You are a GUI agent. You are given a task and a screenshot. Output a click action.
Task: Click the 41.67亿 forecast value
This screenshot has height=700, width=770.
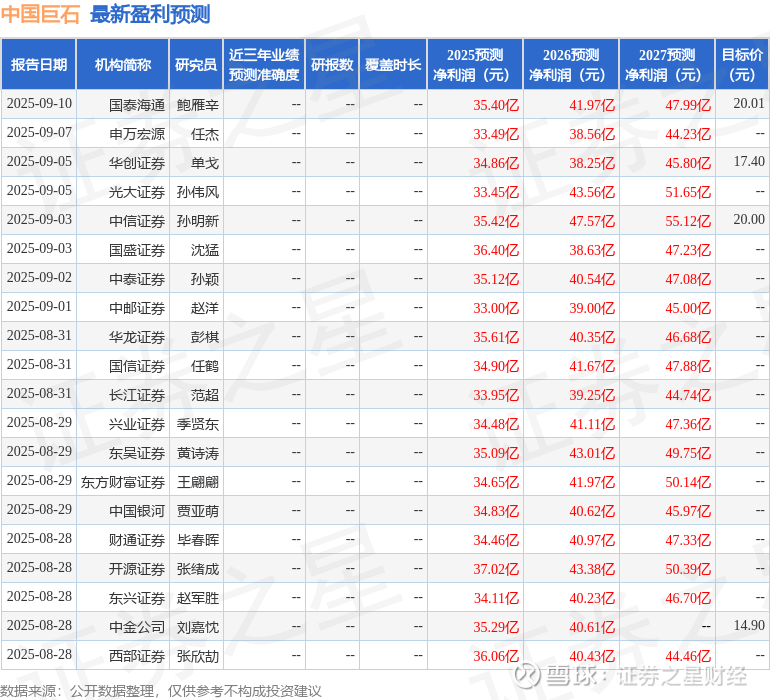592,366
